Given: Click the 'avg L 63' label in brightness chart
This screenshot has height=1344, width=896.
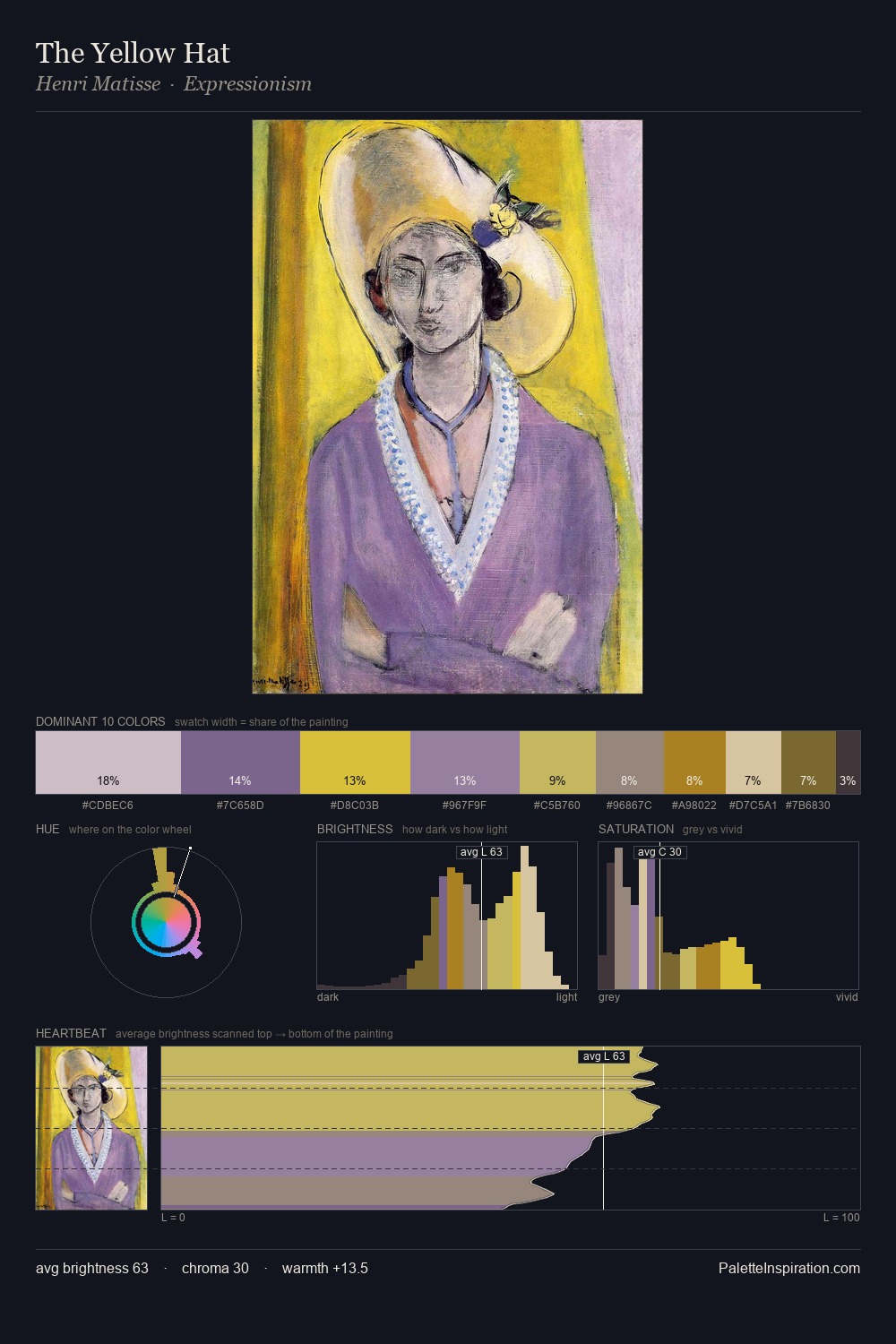Looking at the screenshot, I should [481, 852].
